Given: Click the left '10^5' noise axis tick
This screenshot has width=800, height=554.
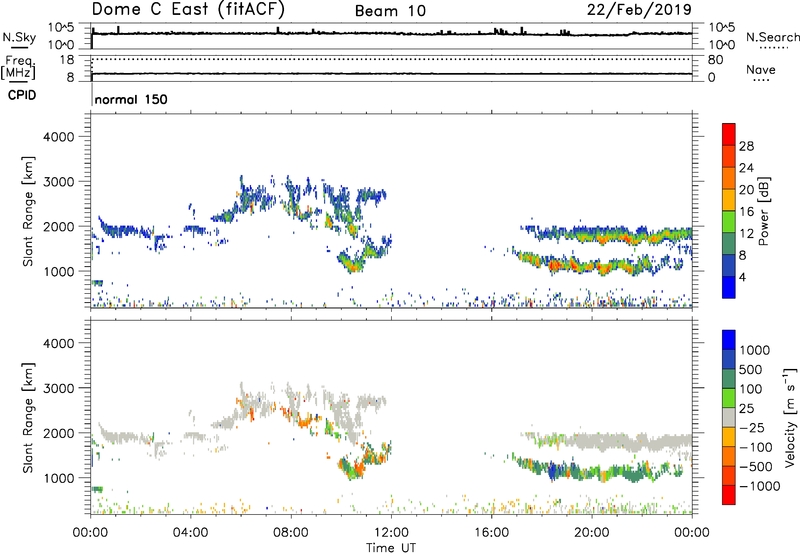Looking at the screenshot, I should click(61, 28).
